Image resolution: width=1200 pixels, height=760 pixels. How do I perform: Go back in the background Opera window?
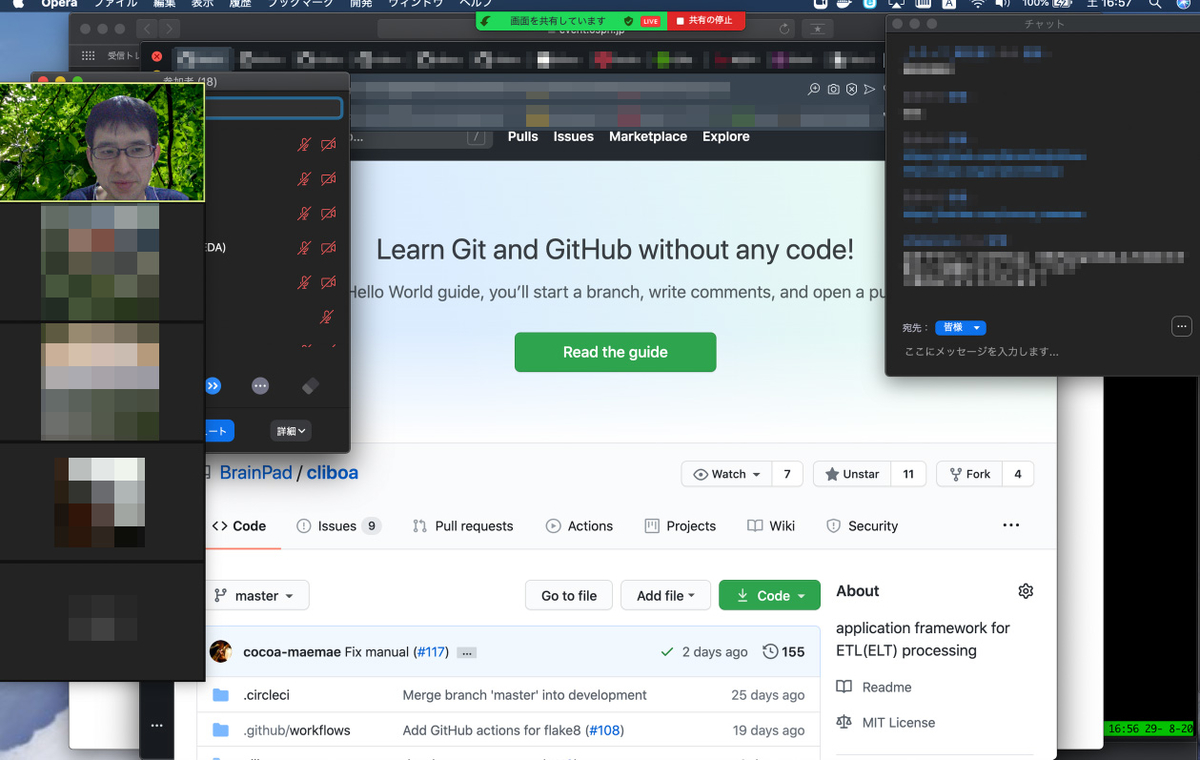[147, 29]
